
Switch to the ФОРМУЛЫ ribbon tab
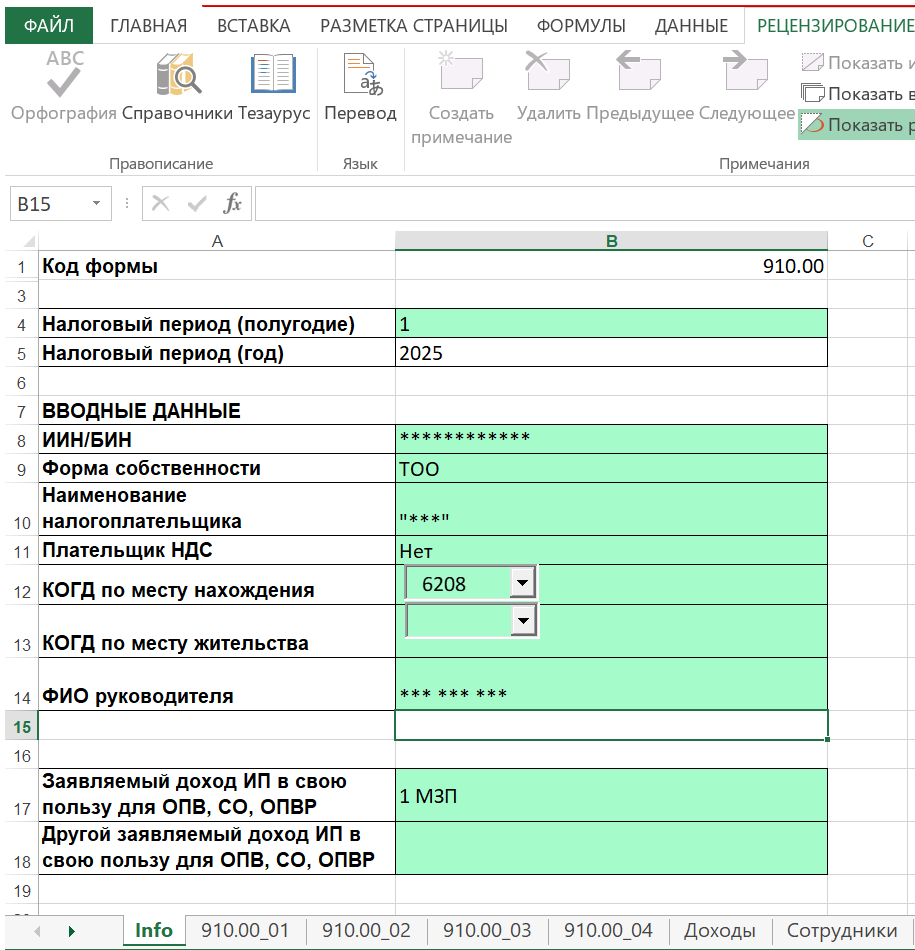click(581, 26)
